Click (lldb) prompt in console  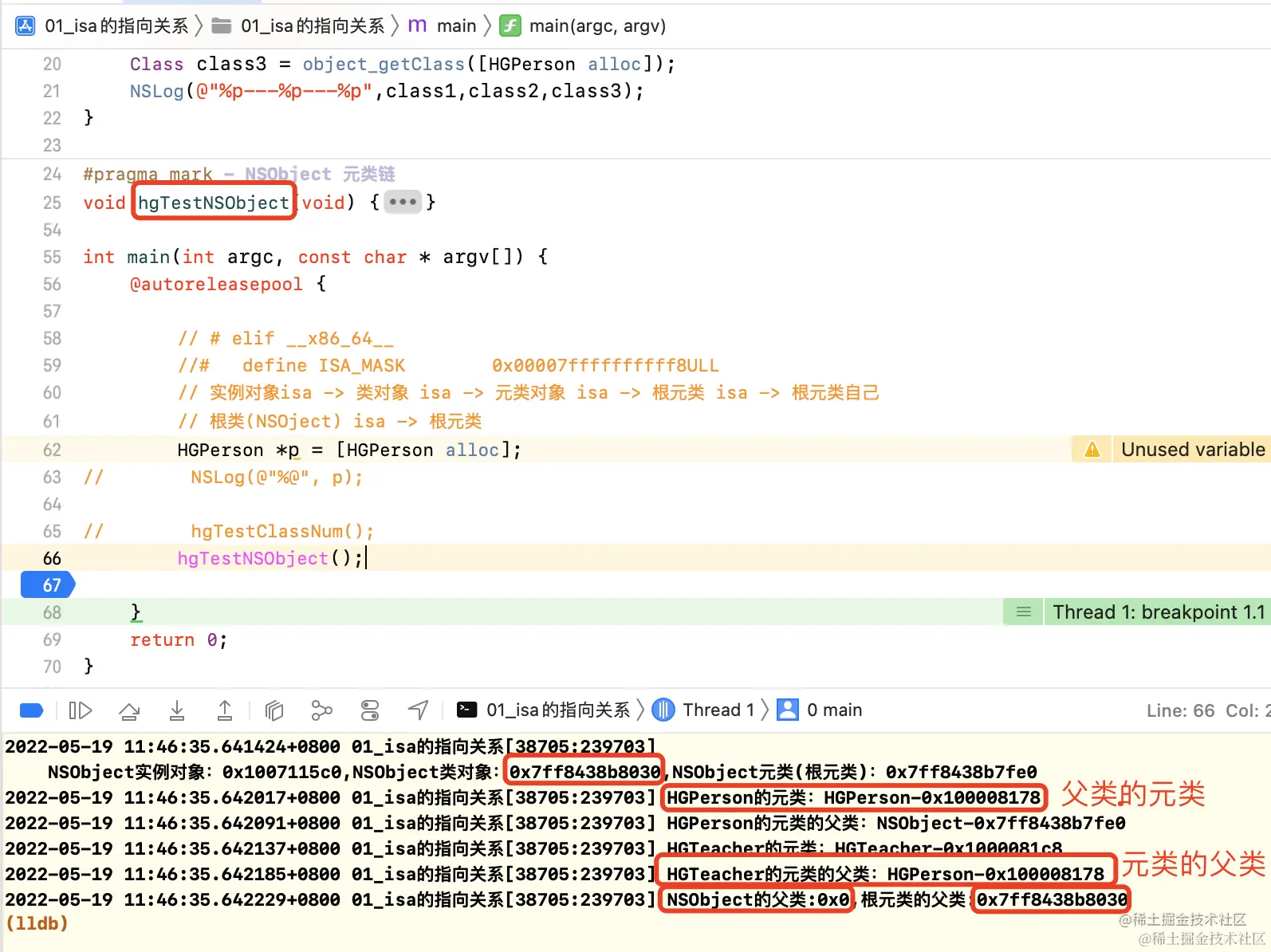pyautogui.click(x=37, y=923)
